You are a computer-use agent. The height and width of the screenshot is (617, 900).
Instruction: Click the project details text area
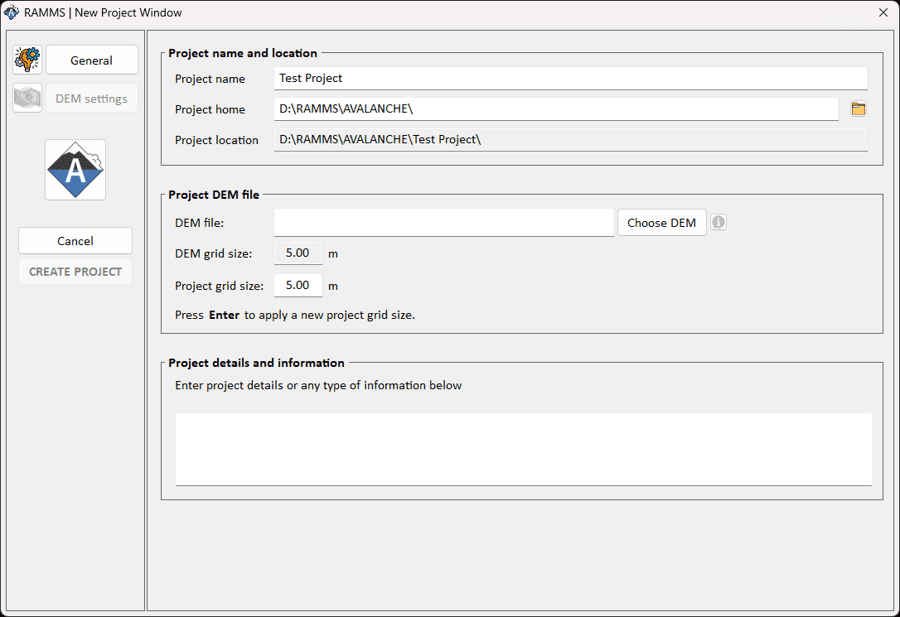523,449
